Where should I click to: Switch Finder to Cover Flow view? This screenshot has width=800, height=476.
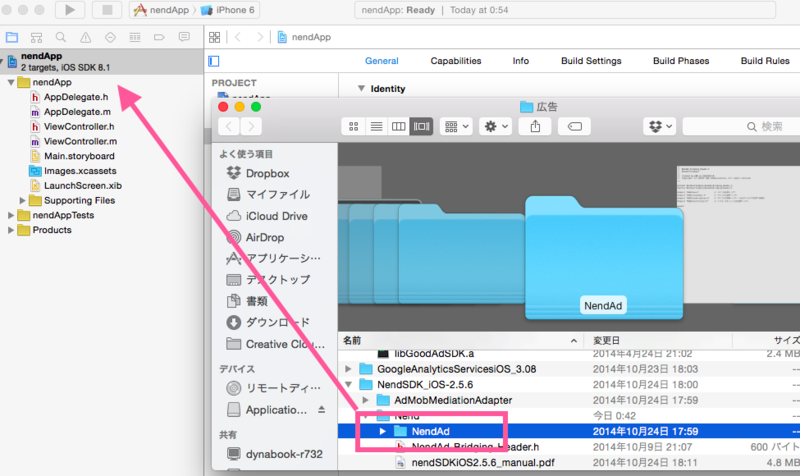(x=421, y=127)
